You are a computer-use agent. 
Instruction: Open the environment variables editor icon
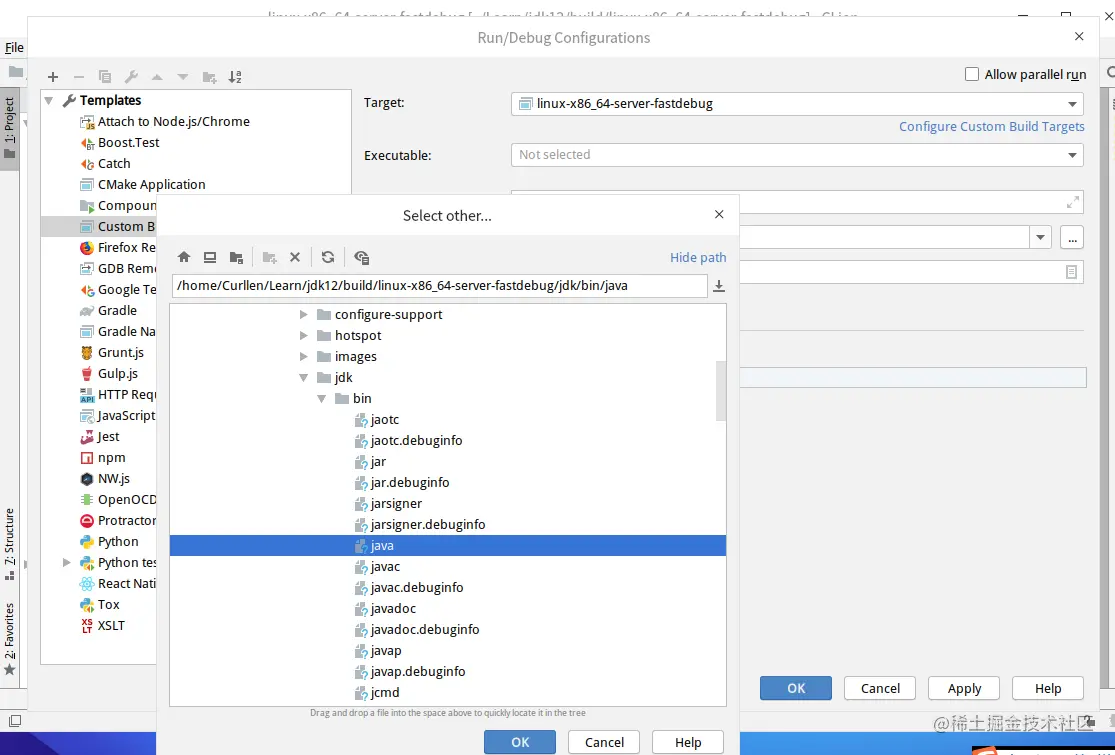(1072, 272)
